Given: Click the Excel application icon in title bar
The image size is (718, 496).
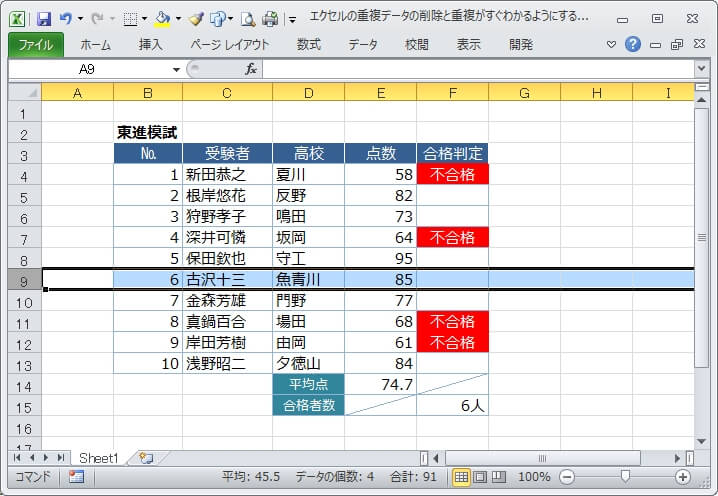Looking at the screenshot, I should [x=17, y=18].
